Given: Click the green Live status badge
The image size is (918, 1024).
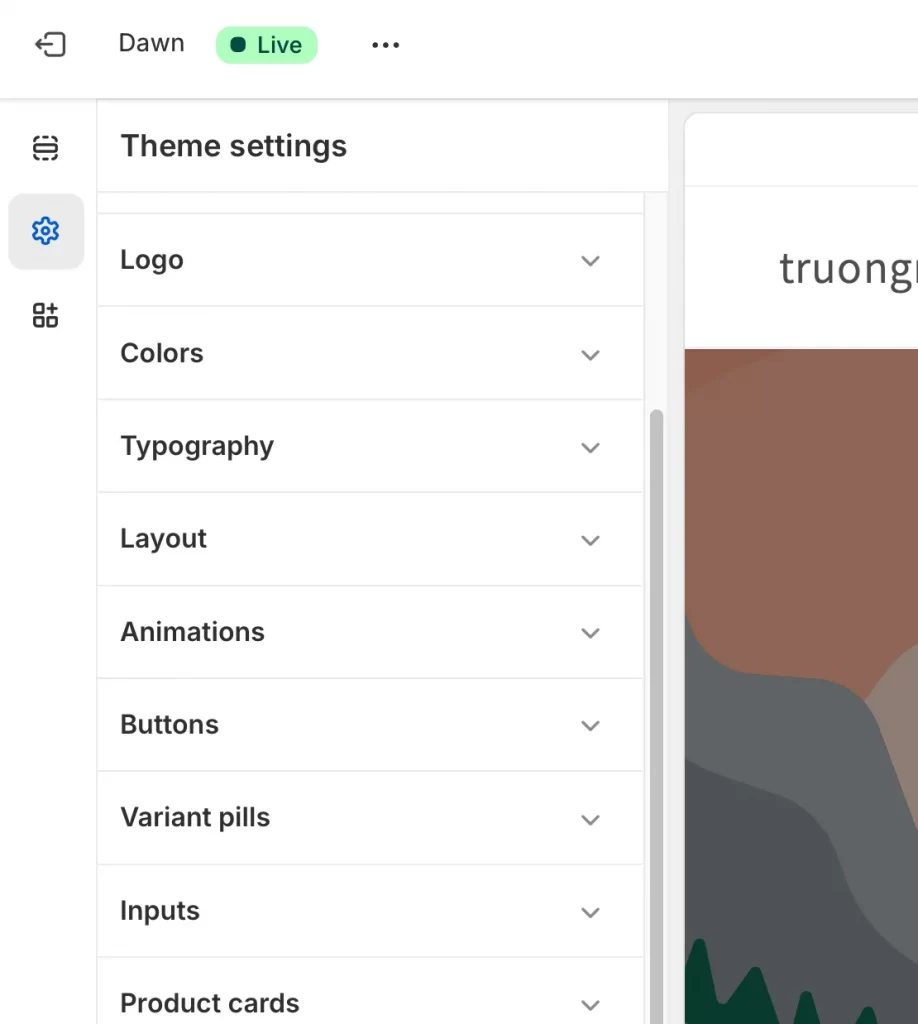Looking at the screenshot, I should [266, 44].
